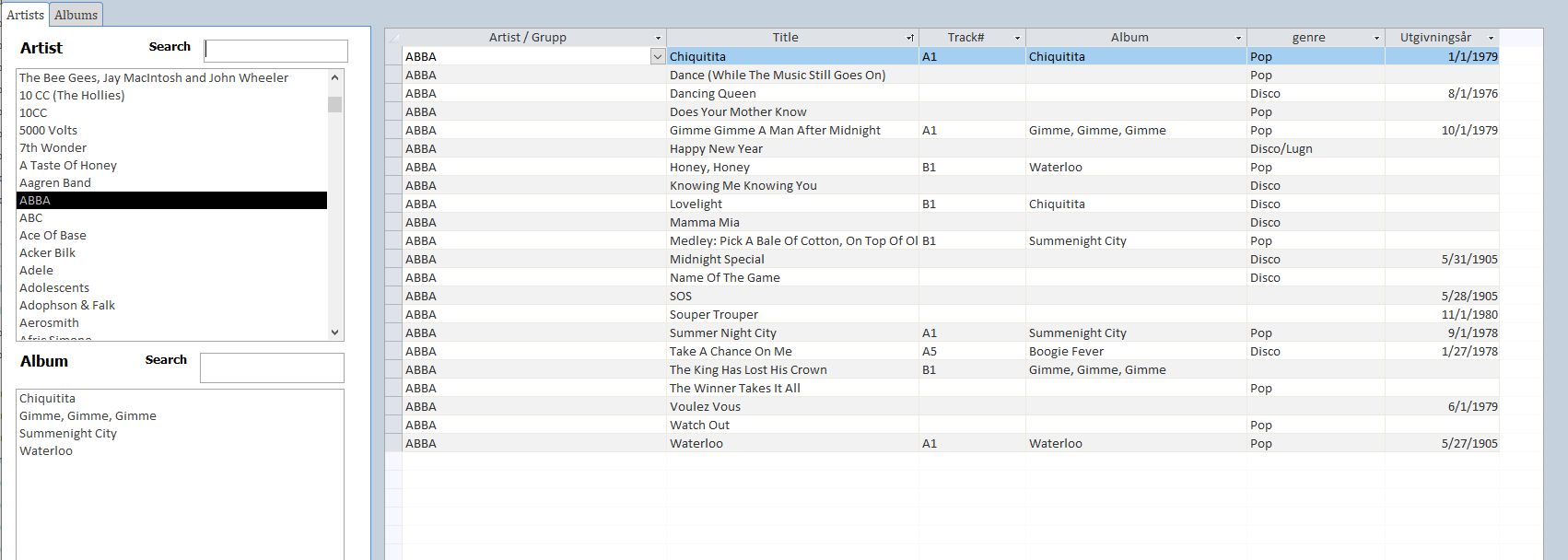Select the 'Watch Out' title cell
The width and height of the screenshot is (1568, 560).
tap(792, 425)
